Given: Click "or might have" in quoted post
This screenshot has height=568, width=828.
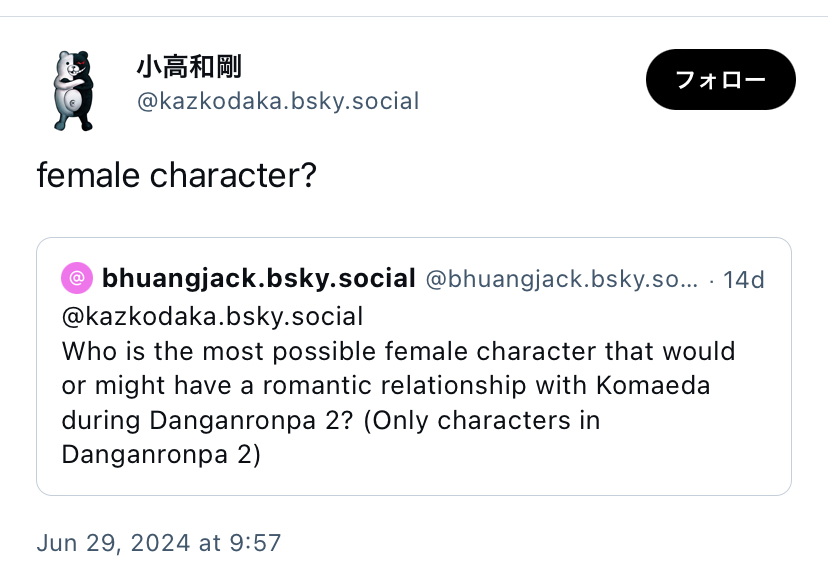Looking at the screenshot, I should click(x=146, y=386).
